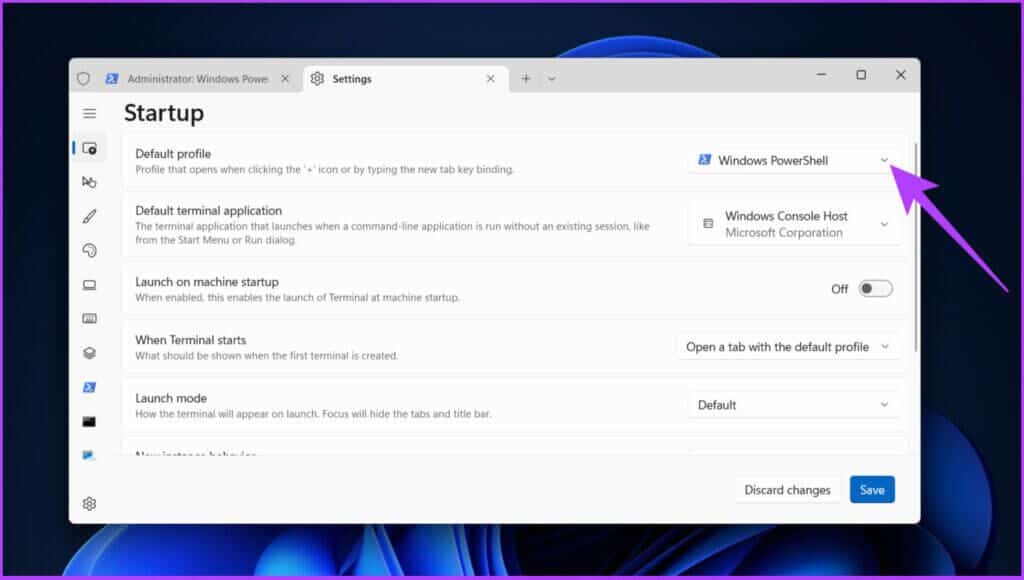1024x580 pixels.
Task: Switch to the Administrator: Windows PowerShell tab
Action: tap(198, 78)
